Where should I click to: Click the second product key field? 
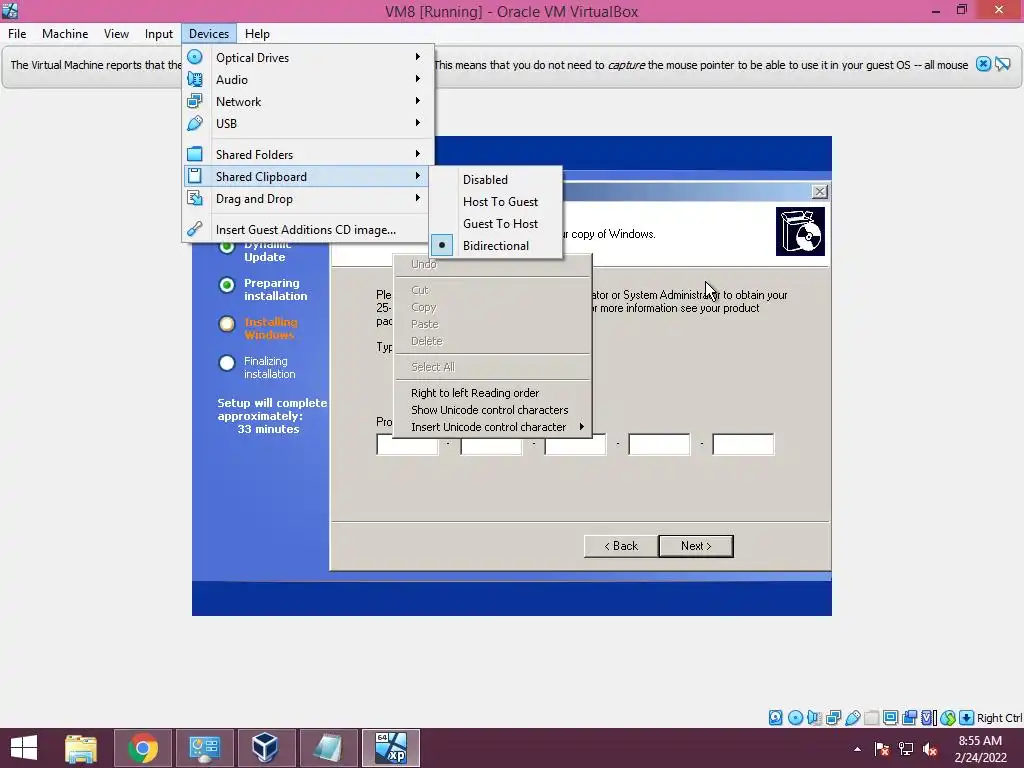[491, 444]
